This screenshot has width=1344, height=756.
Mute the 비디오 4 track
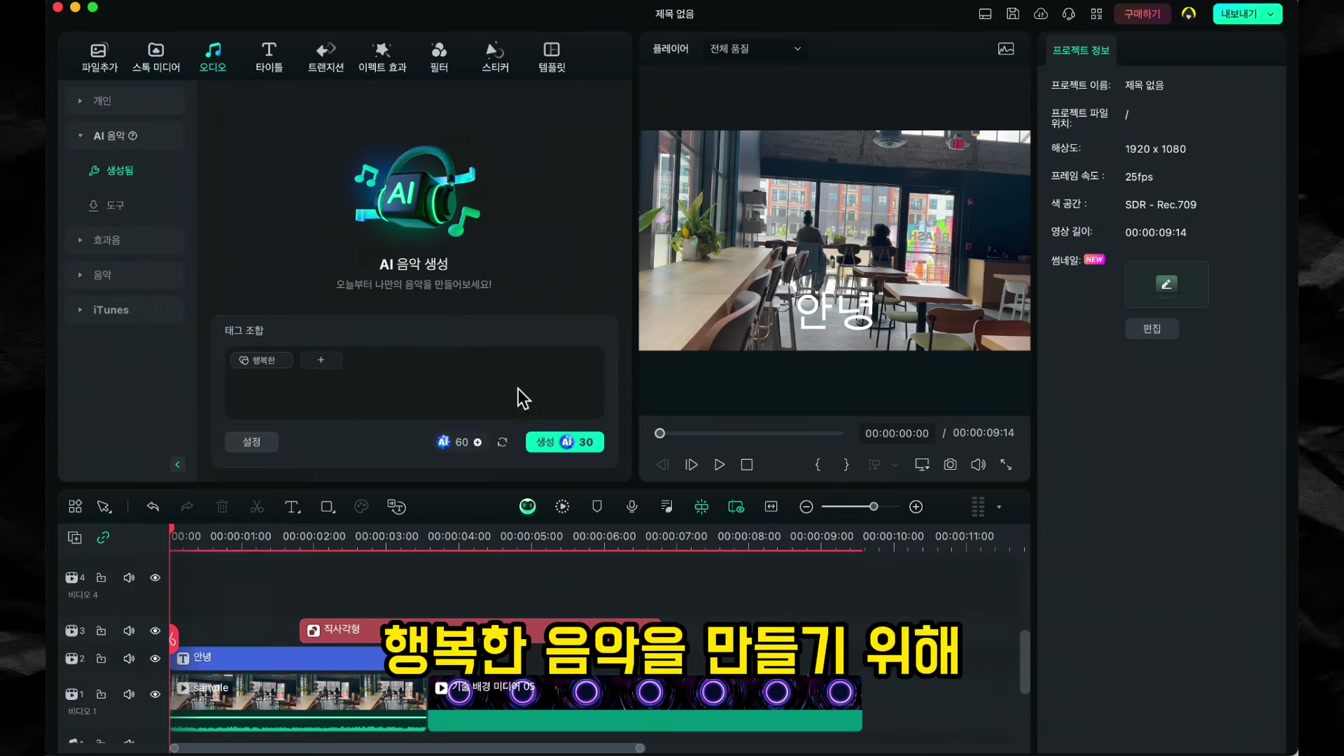(x=129, y=578)
